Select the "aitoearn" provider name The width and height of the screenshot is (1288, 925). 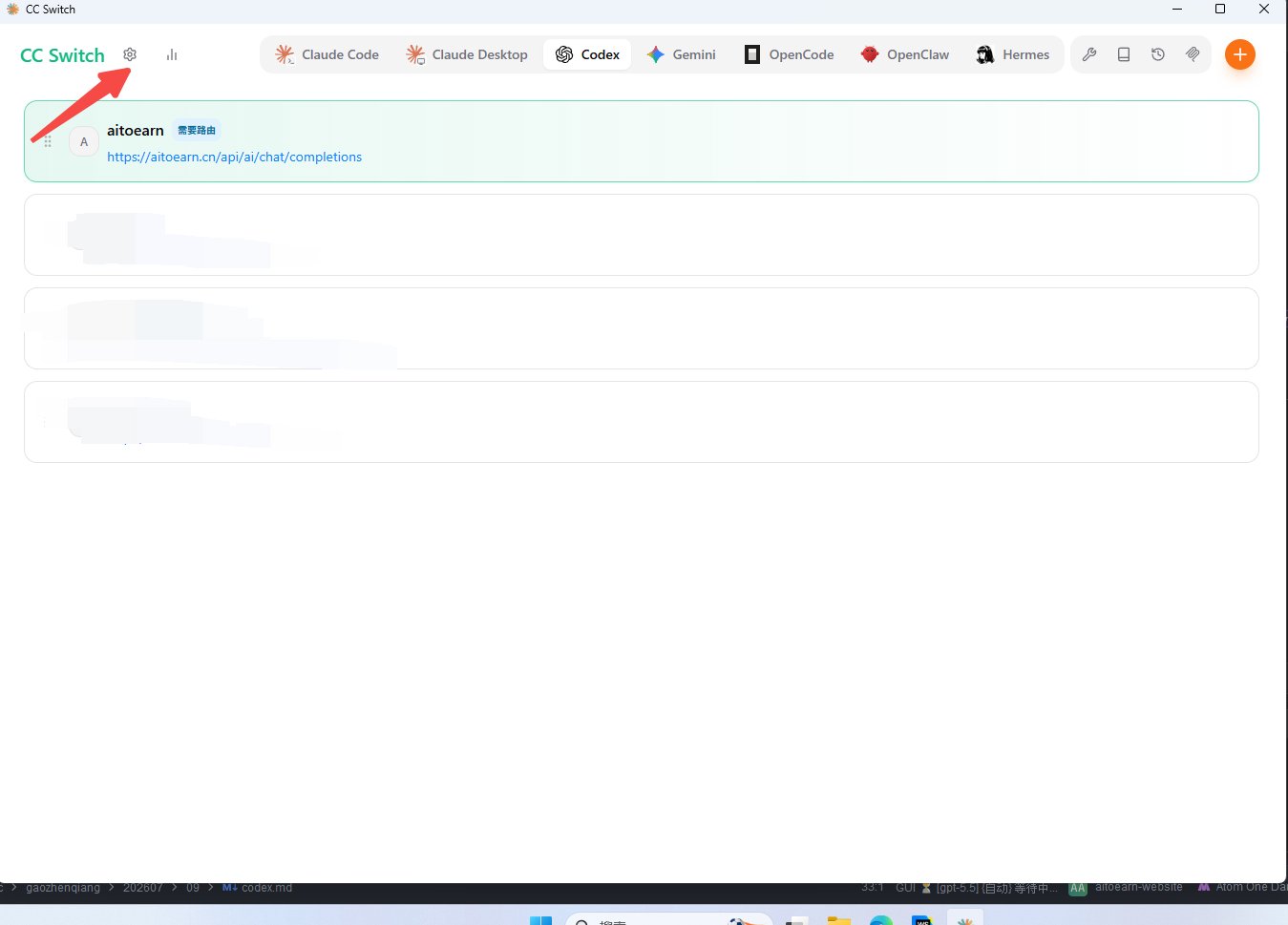click(x=136, y=130)
